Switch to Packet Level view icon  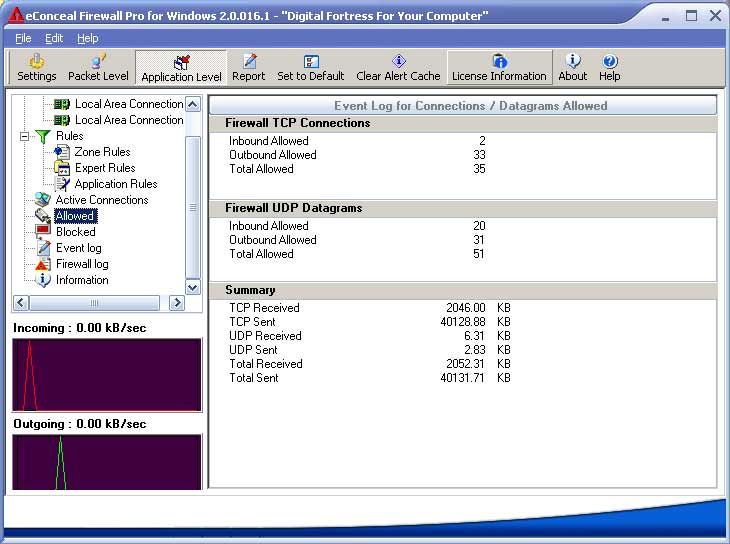[x=98, y=61]
